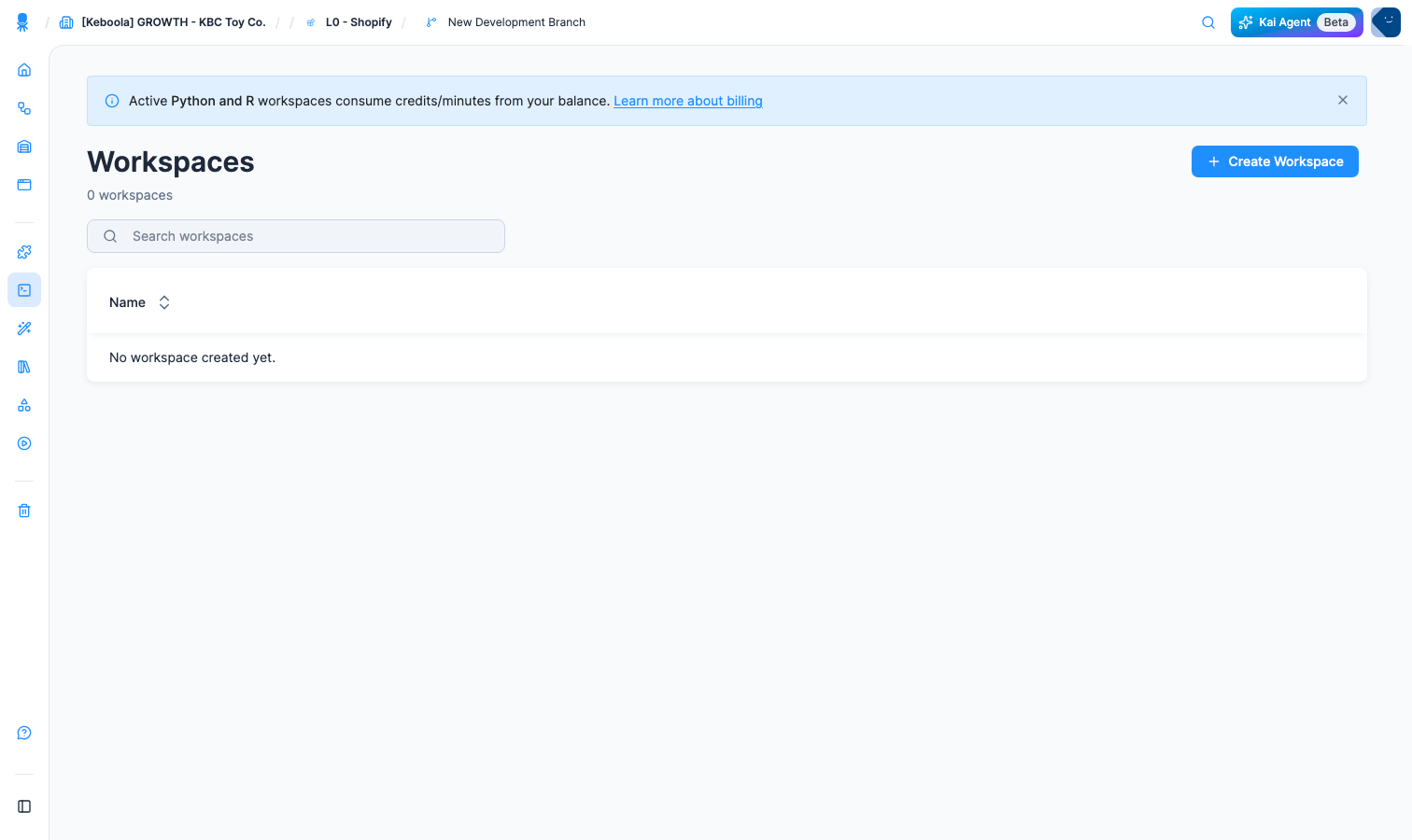The height and width of the screenshot is (840, 1412).
Task: Click the '0 workspaces' count text
Action: tap(130, 195)
